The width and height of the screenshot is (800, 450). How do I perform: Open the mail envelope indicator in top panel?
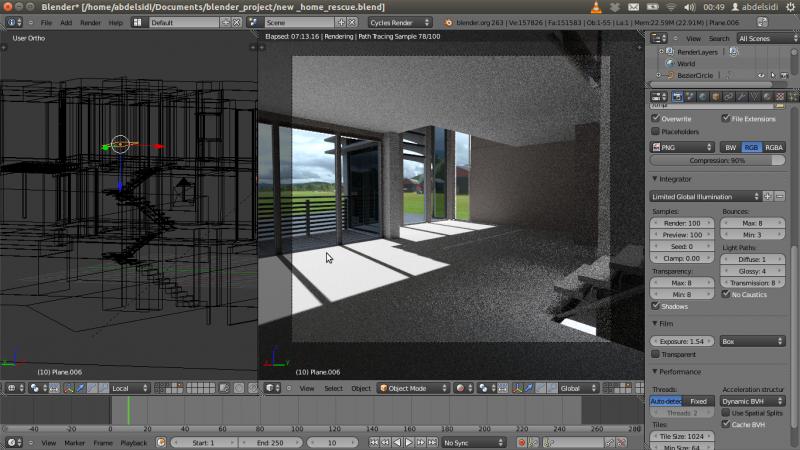point(633,7)
